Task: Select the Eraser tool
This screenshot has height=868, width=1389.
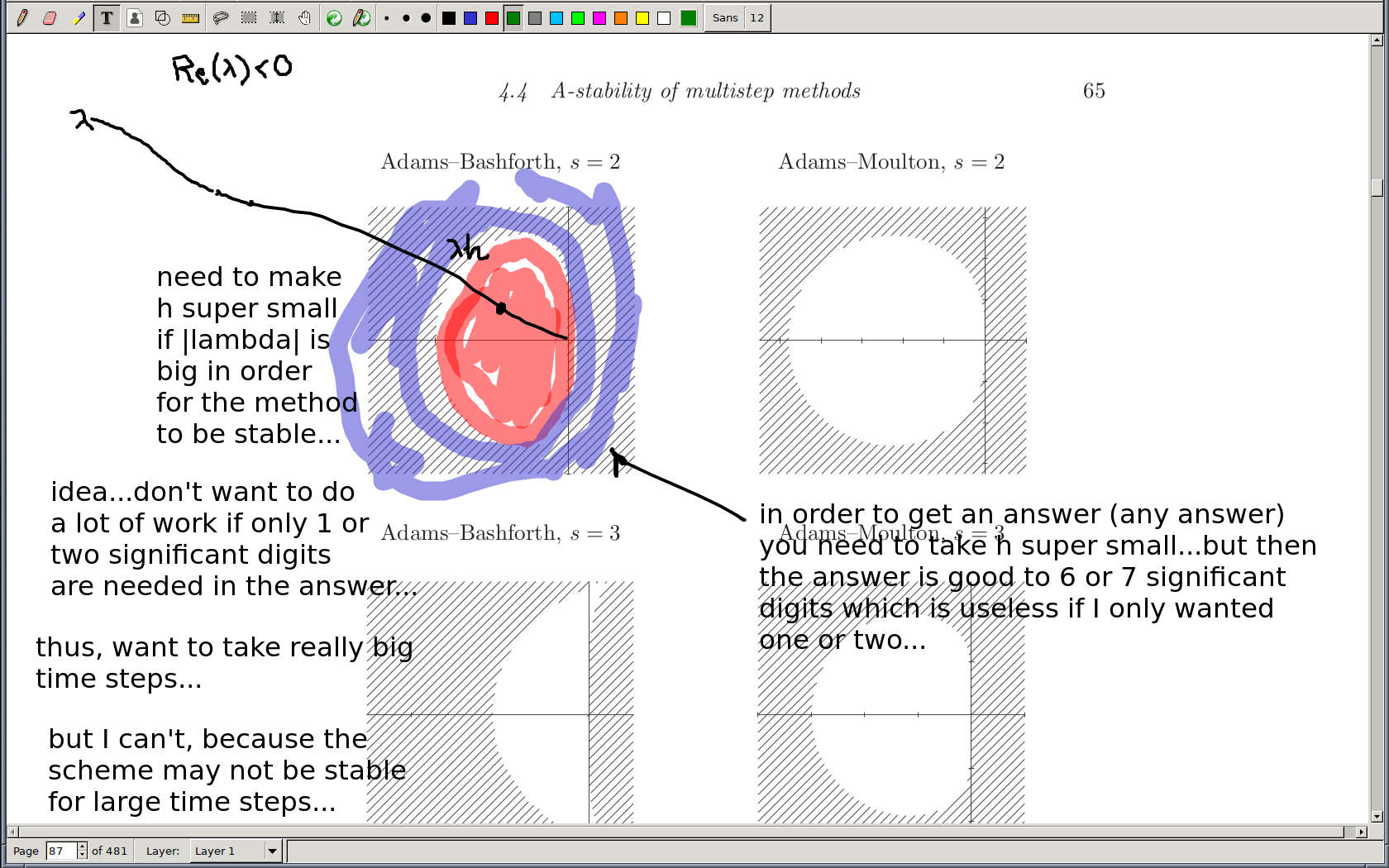Action: tap(50, 18)
